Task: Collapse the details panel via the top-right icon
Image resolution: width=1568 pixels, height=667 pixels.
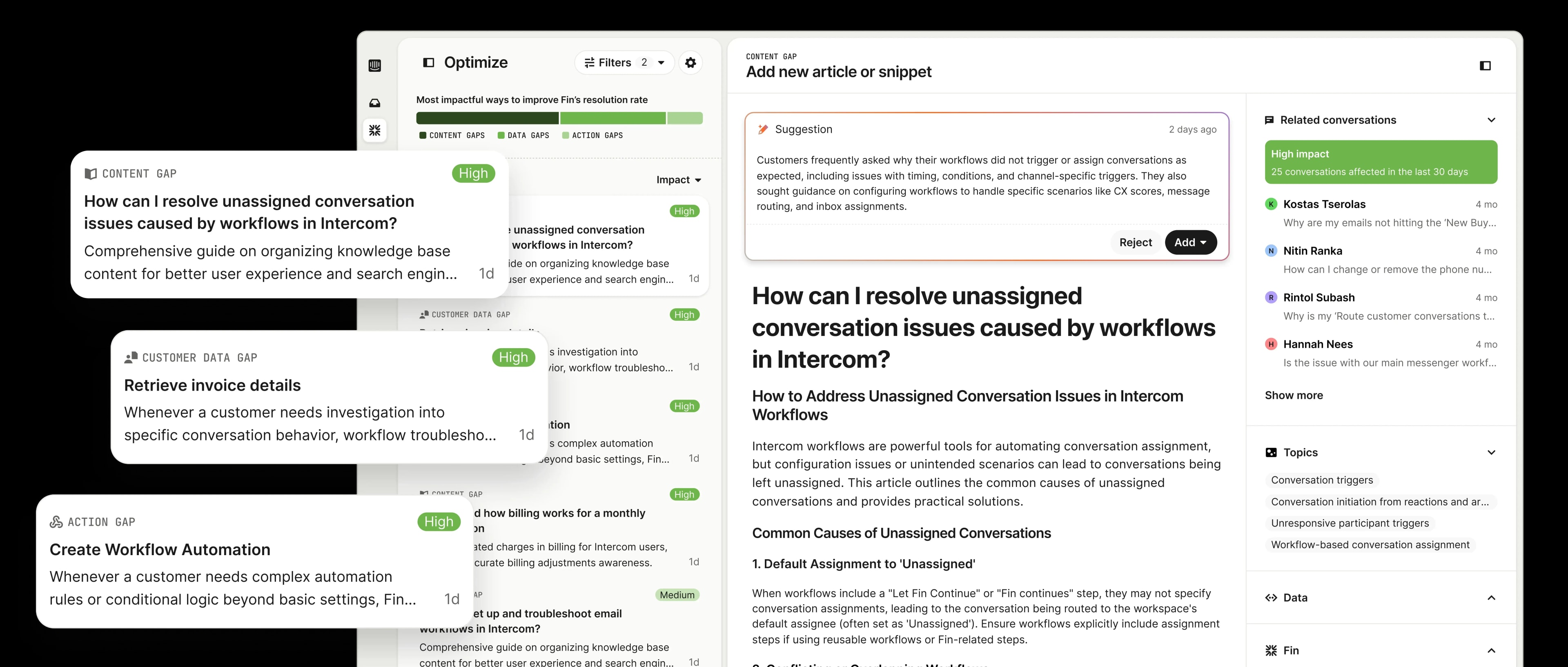Action: coord(1485,65)
